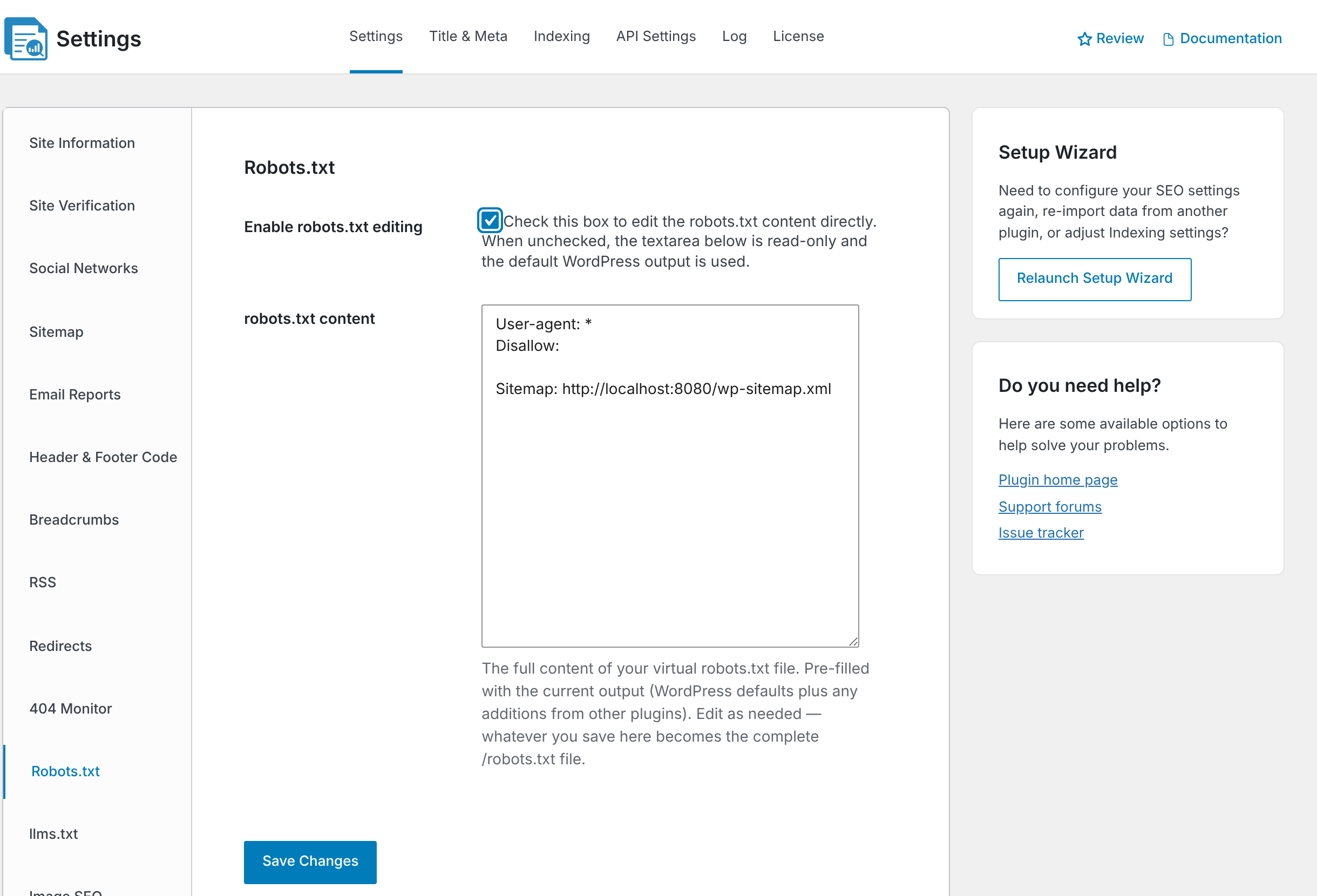Go to Redirects settings

(x=60, y=646)
